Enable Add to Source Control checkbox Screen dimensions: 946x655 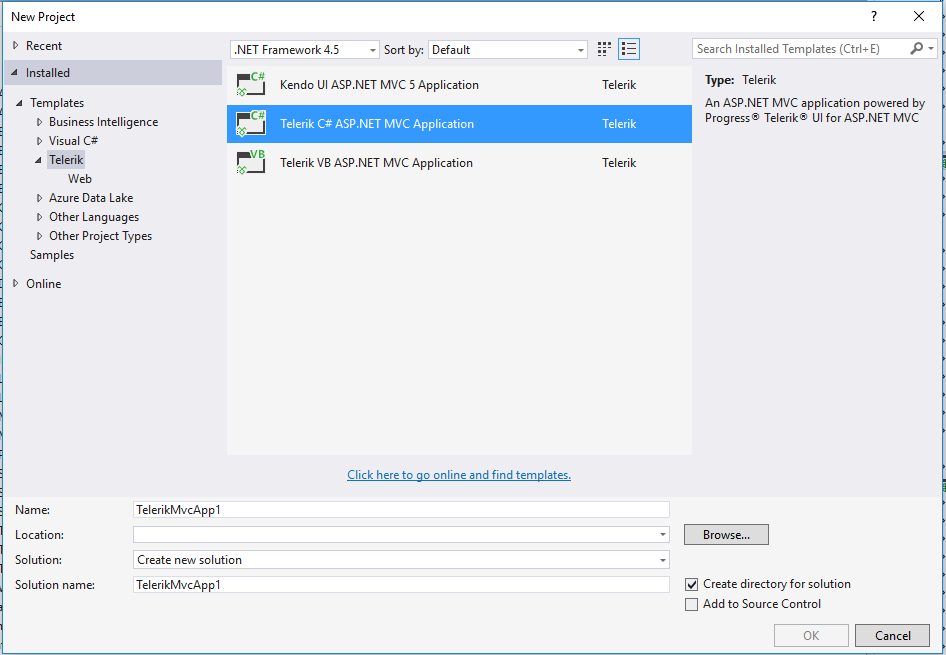pos(691,604)
